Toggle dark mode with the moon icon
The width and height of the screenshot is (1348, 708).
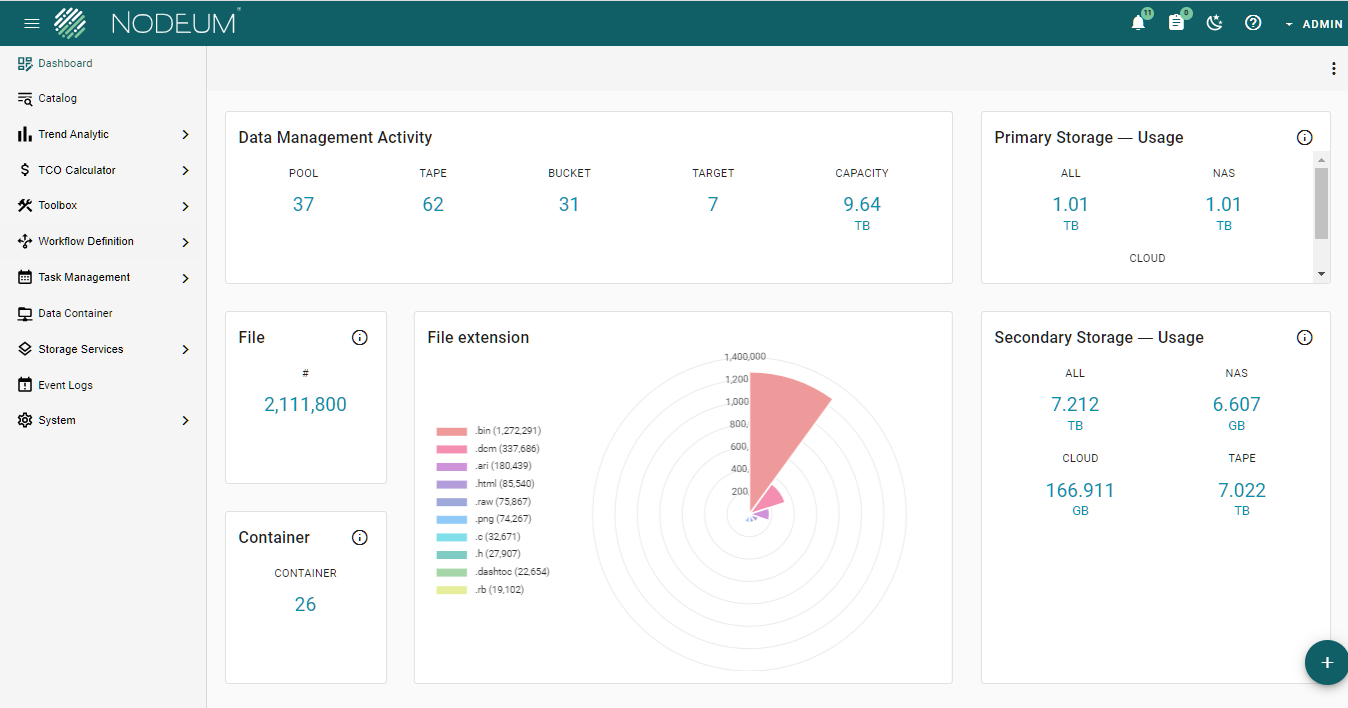[x=1215, y=22]
